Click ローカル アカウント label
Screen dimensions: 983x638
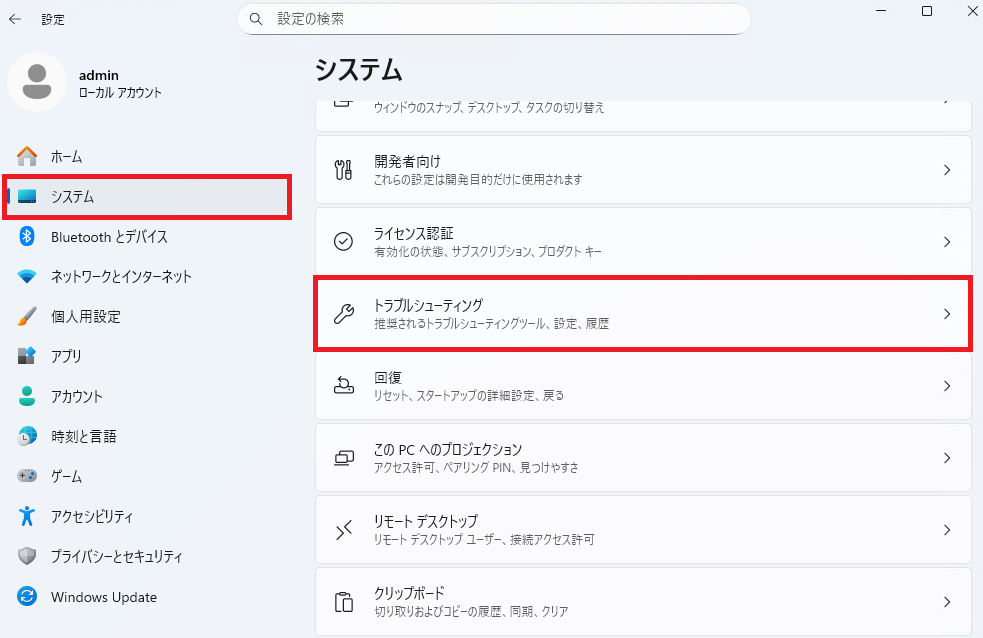[x=120, y=93]
